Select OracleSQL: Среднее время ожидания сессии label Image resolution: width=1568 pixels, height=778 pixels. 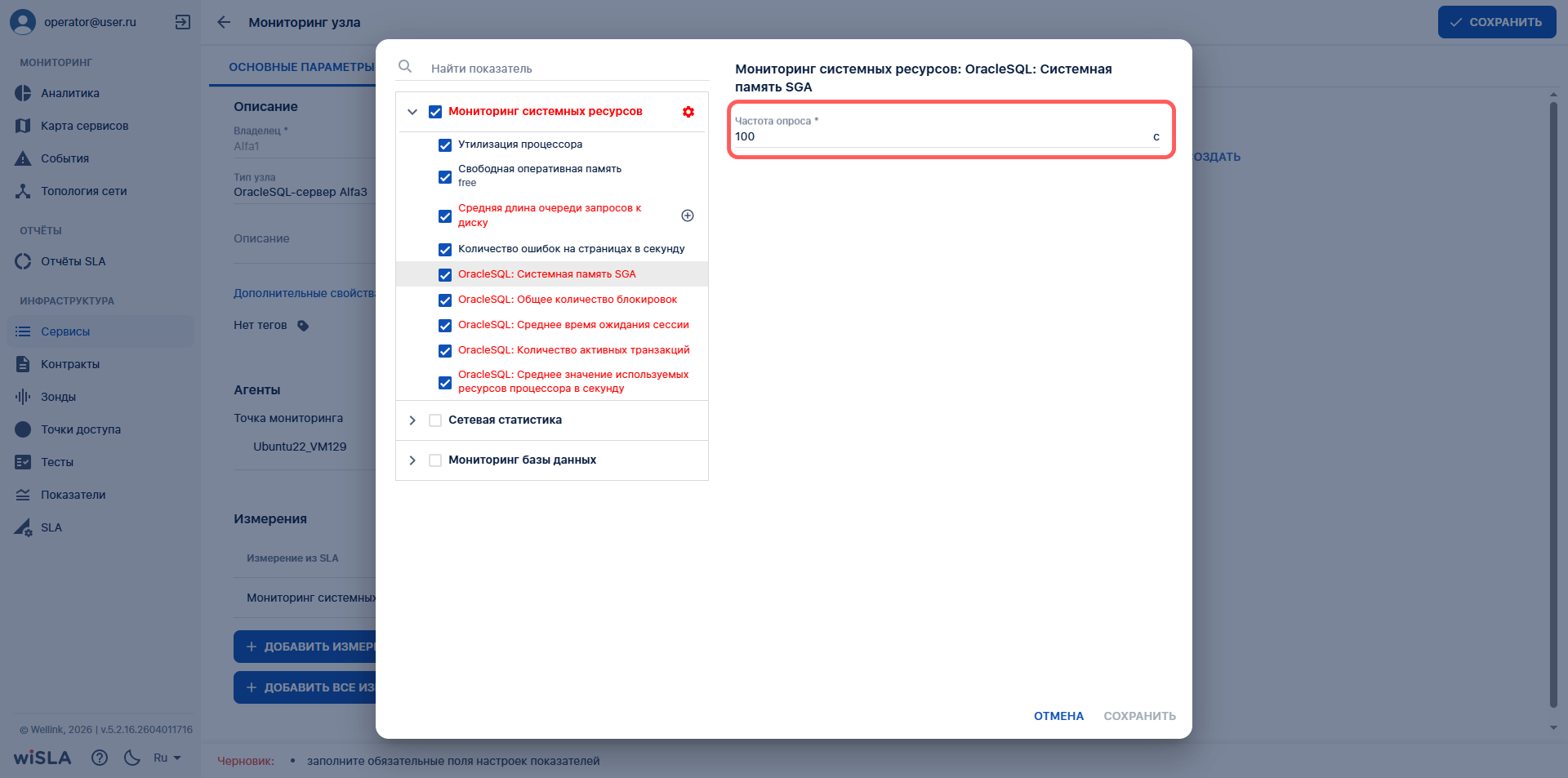pos(573,325)
